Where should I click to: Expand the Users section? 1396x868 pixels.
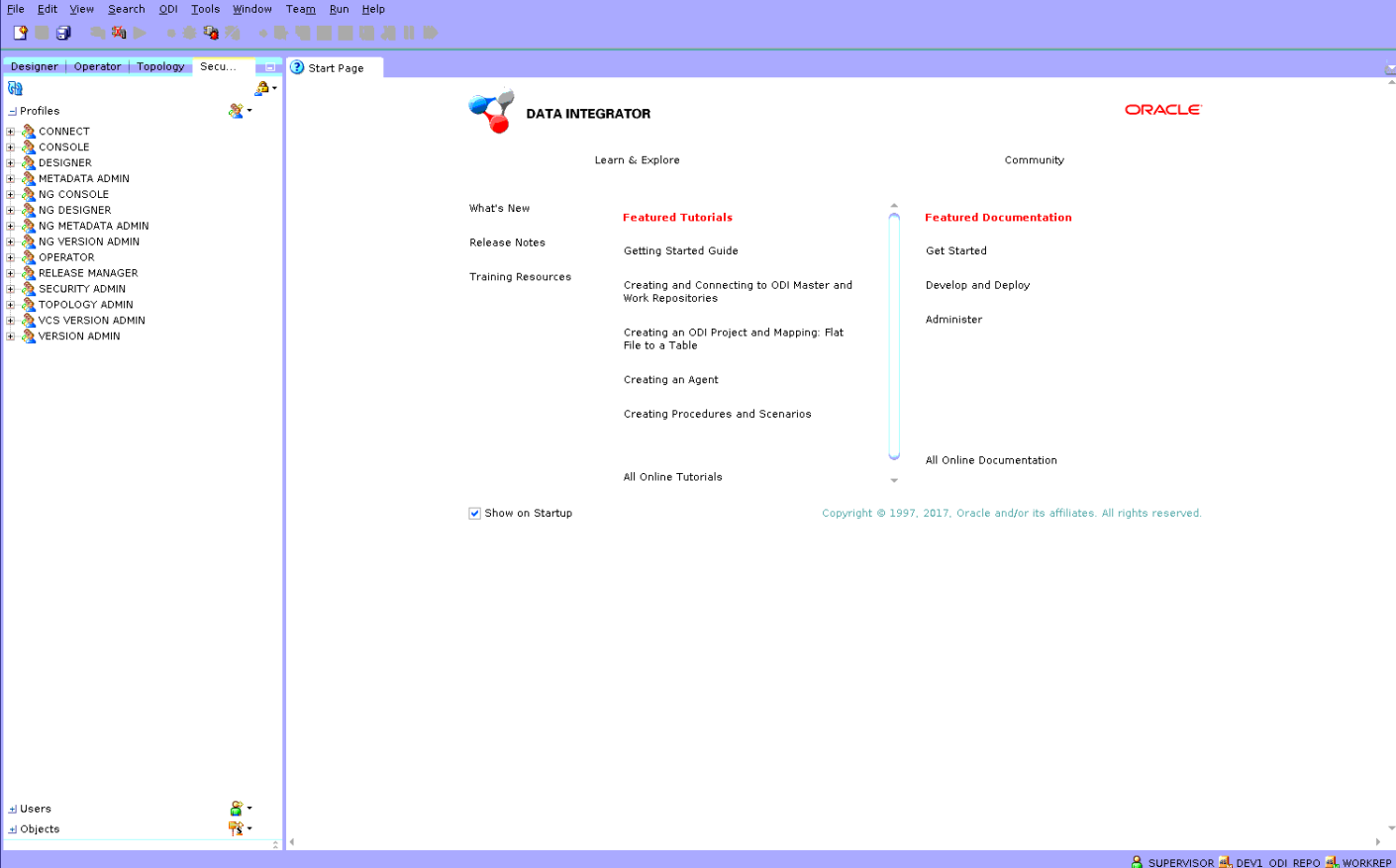(12, 810)
